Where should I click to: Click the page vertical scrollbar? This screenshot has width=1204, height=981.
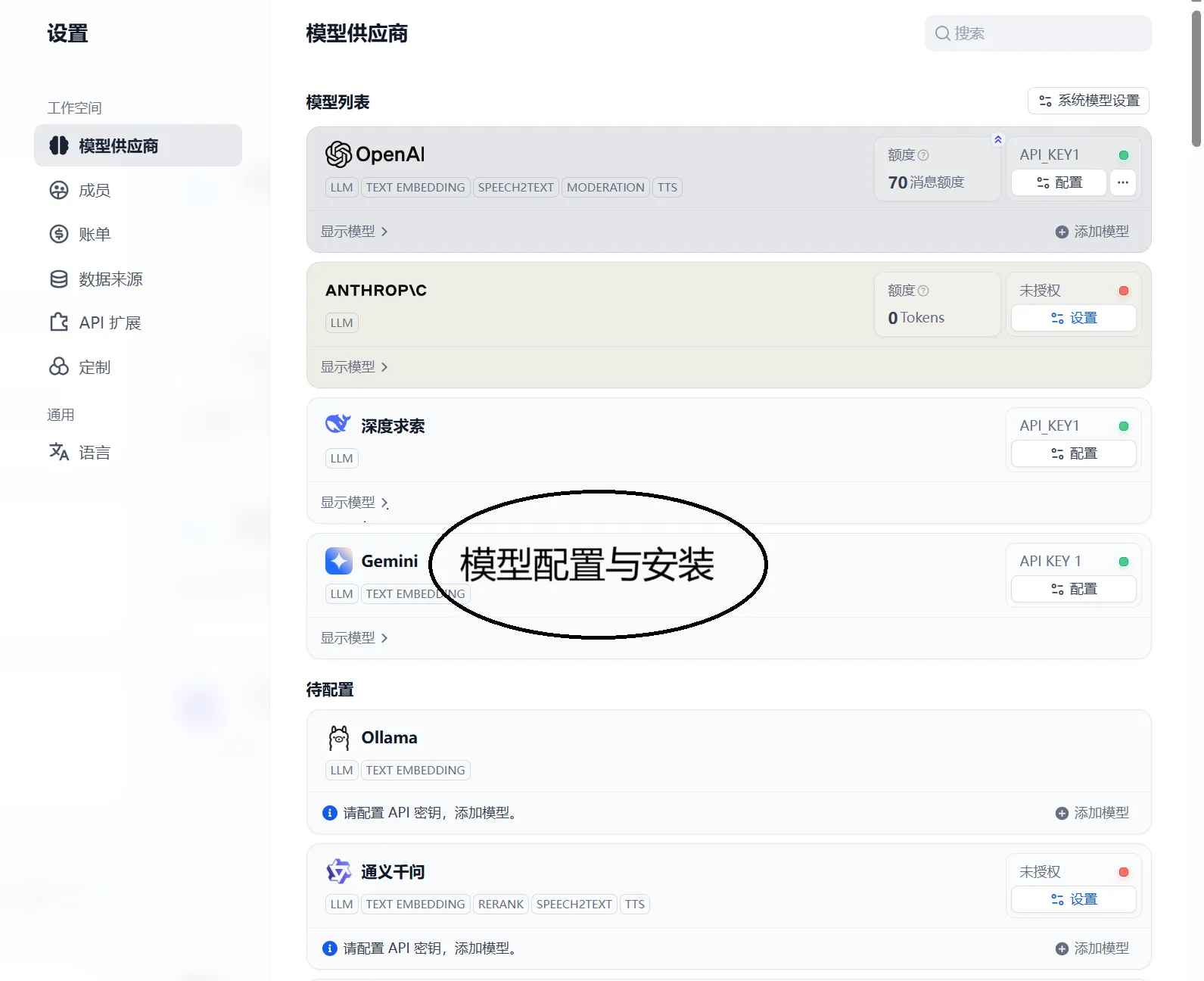point(1196,79)
